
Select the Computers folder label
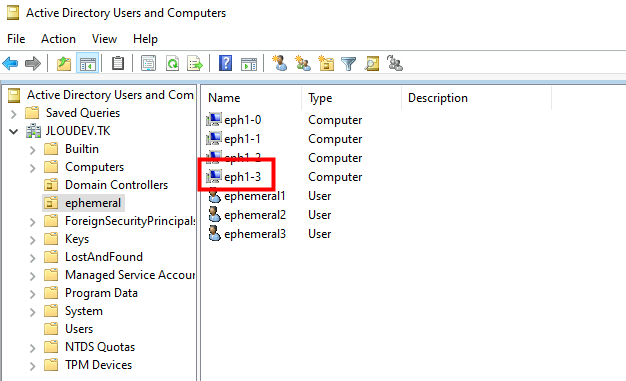(x=95, y=167)
